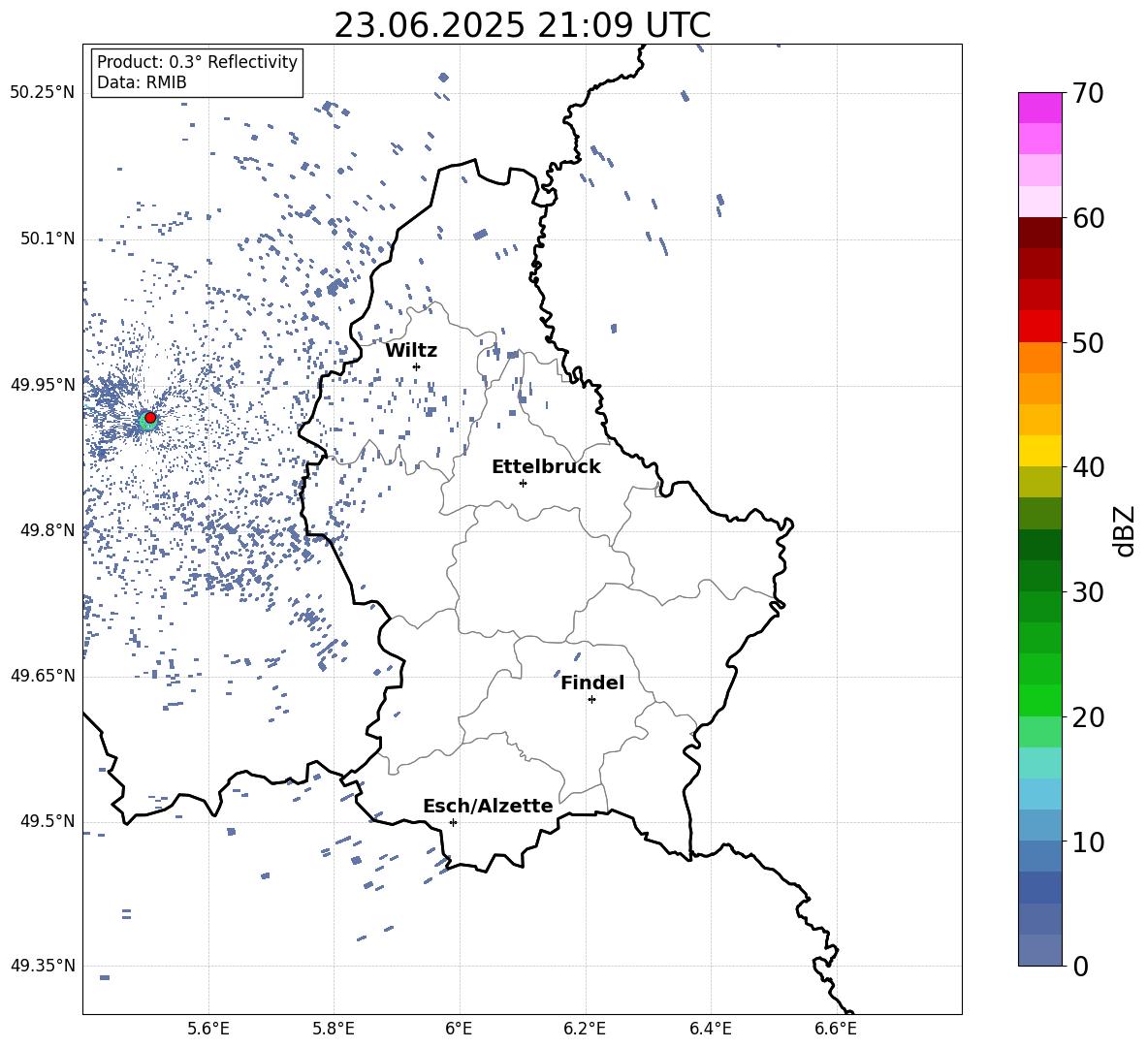1148x1048 pixels.
Task: Click the latitude label '49.5°N'
Action: pos(47,821)
